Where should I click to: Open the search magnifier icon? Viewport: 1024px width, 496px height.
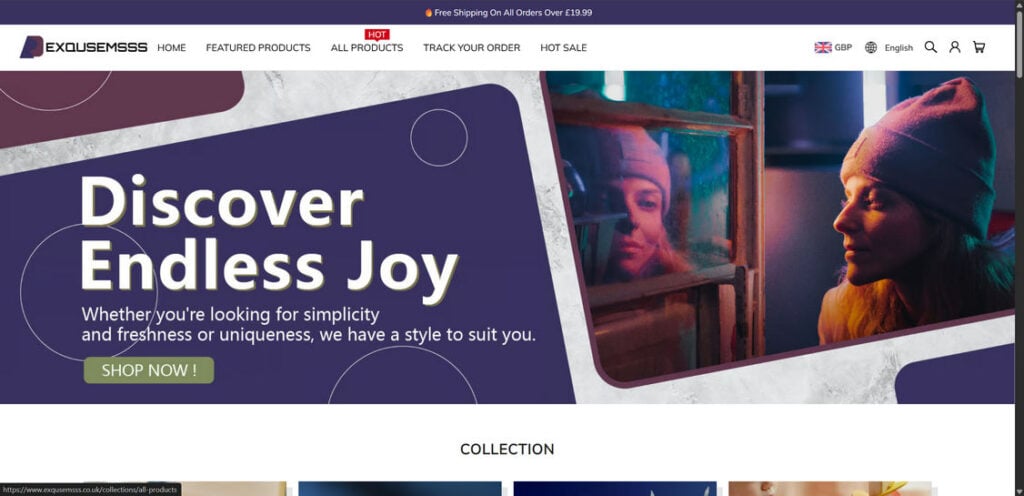point(931,47)
